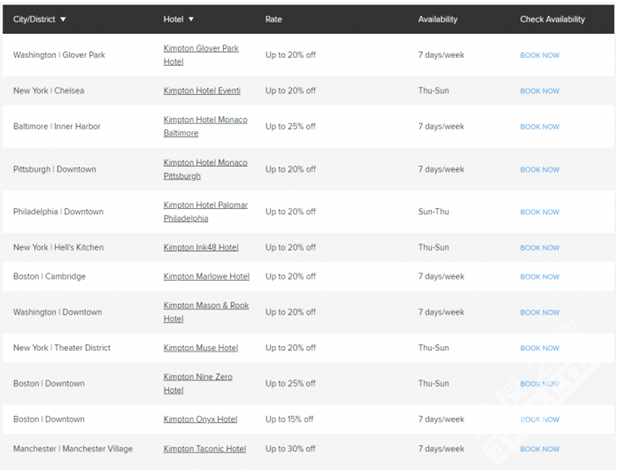Click the Availability column header
The height and width of the screenshot is (472, 617).
[438, 19]
